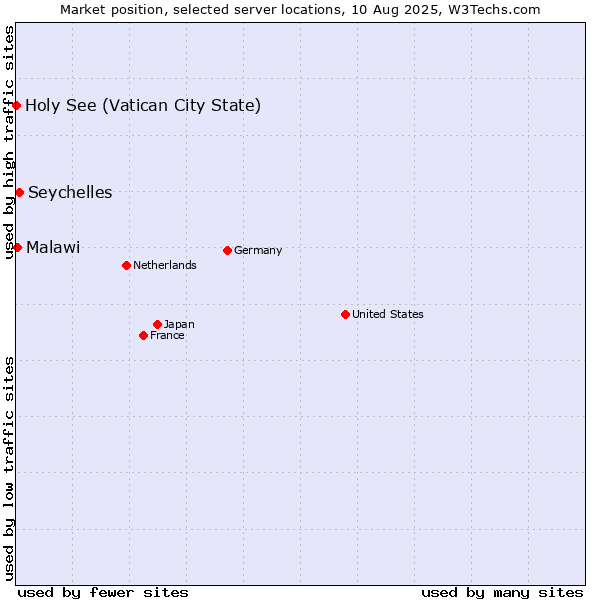Click the "Seychelles" label text

[70, 192]
